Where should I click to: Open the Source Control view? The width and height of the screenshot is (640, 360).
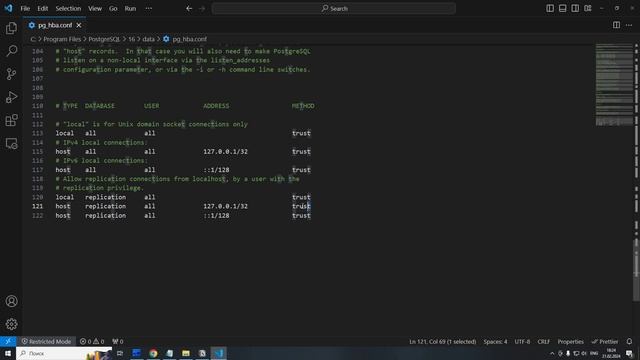[x=11, y=74]
